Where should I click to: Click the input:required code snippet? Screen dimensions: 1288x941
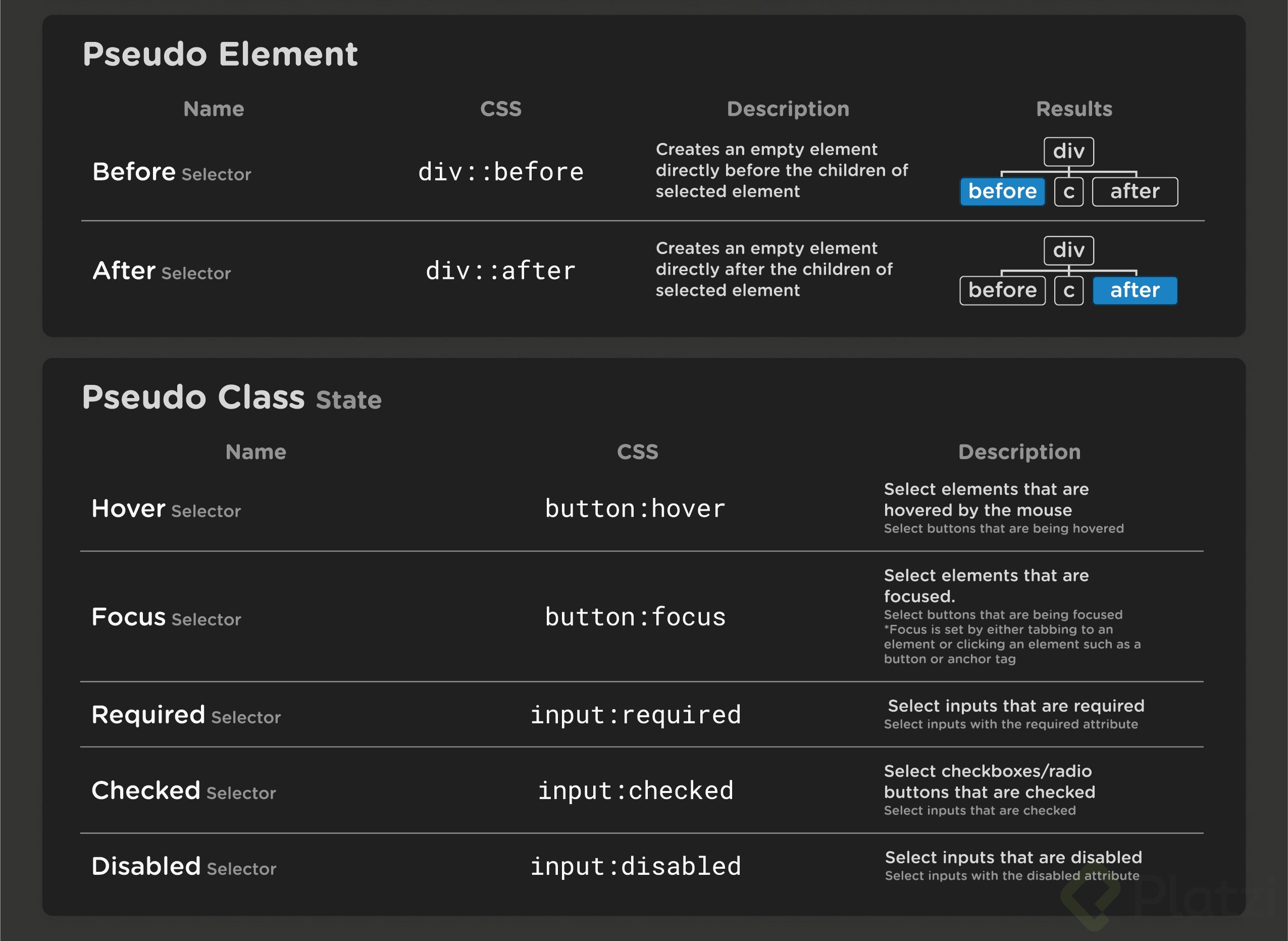click(636, 715)
